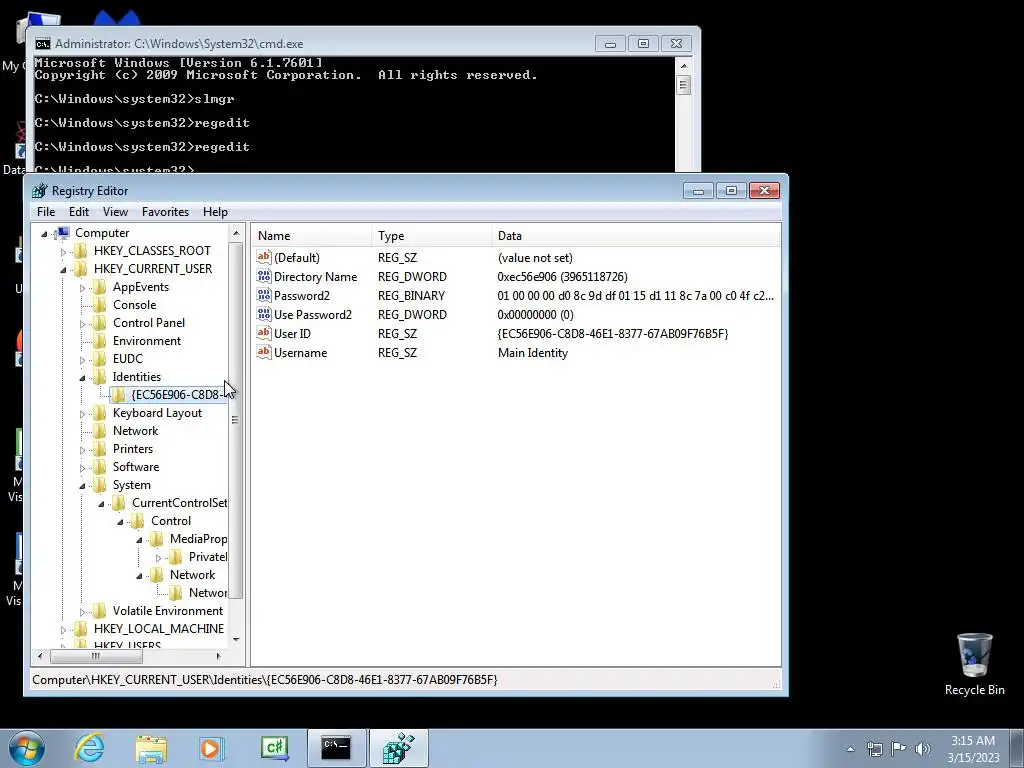Click the Directory Name DWORD value icon
Screen dimensions: 1024x768
(264, 276)
